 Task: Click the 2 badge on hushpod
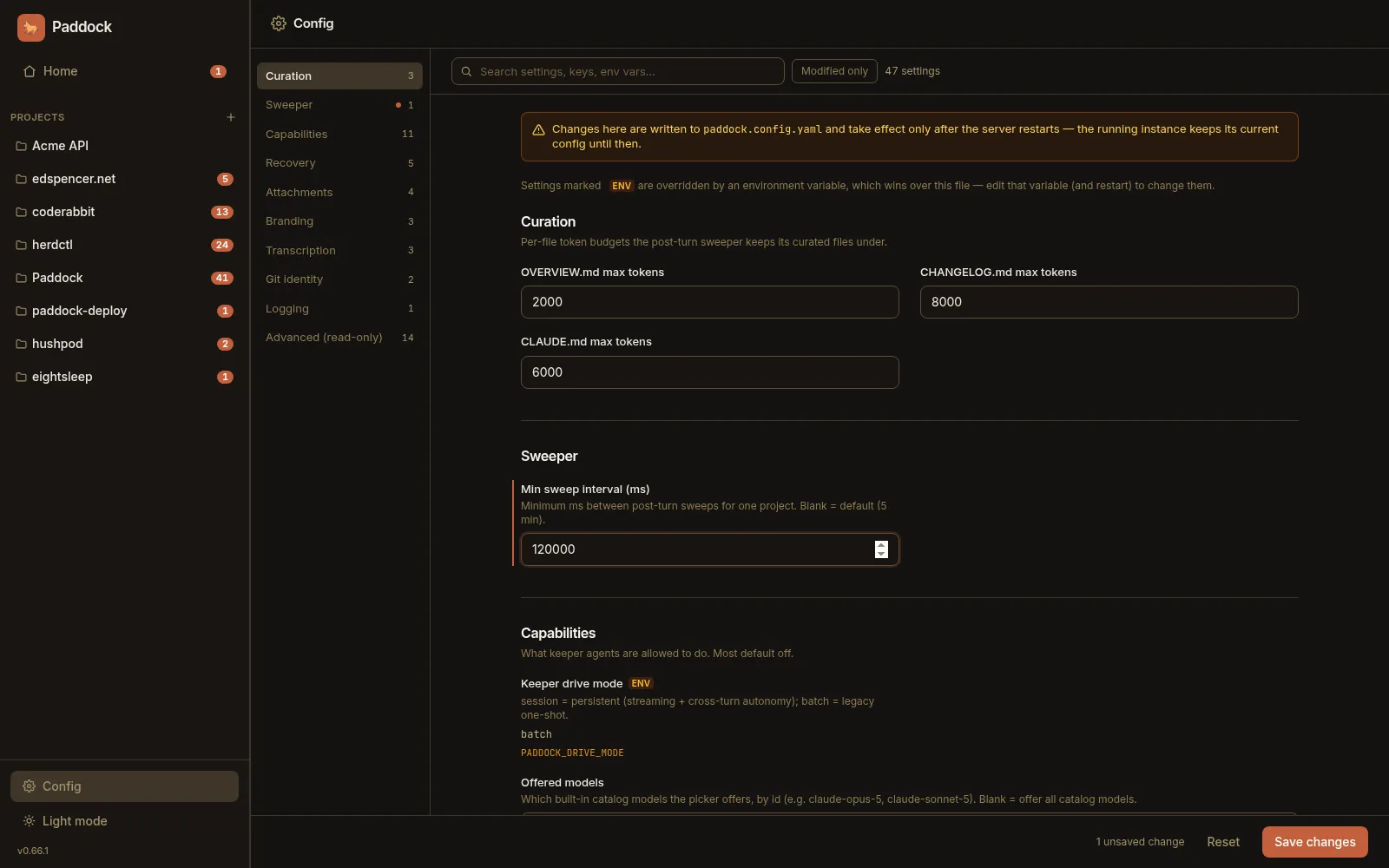tap(225, 344)
